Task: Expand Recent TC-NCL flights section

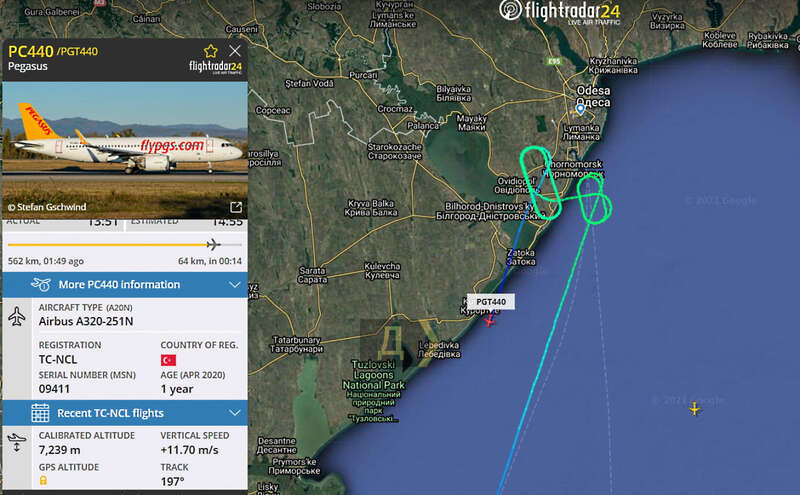Action: coord(125,413)
